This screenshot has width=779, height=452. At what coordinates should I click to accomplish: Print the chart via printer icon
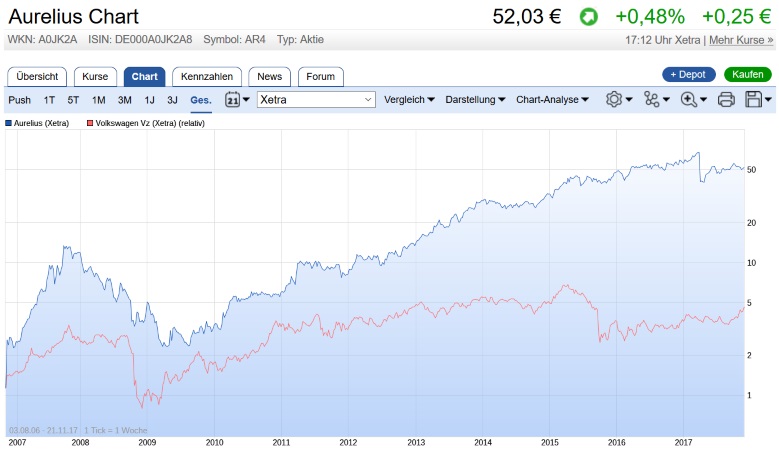(727, 100)
